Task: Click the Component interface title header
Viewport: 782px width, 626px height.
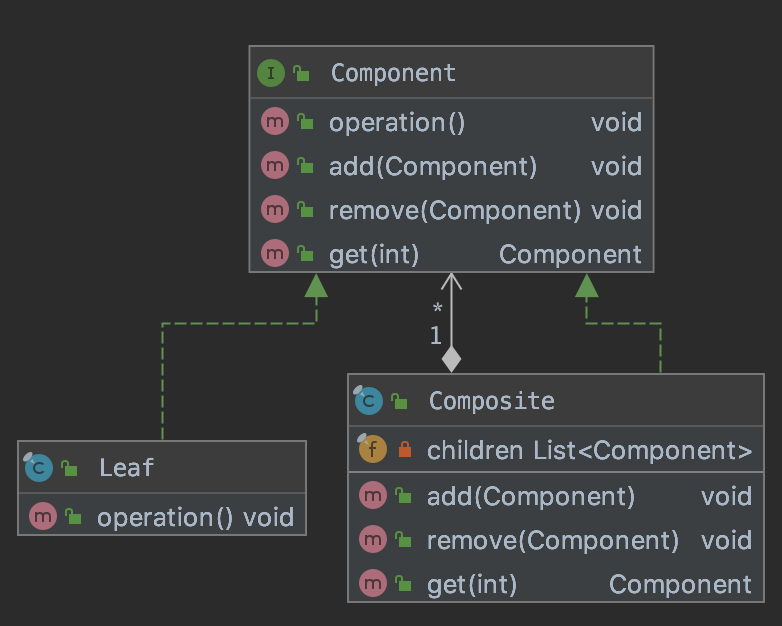Action: click(x=451, y=73)
